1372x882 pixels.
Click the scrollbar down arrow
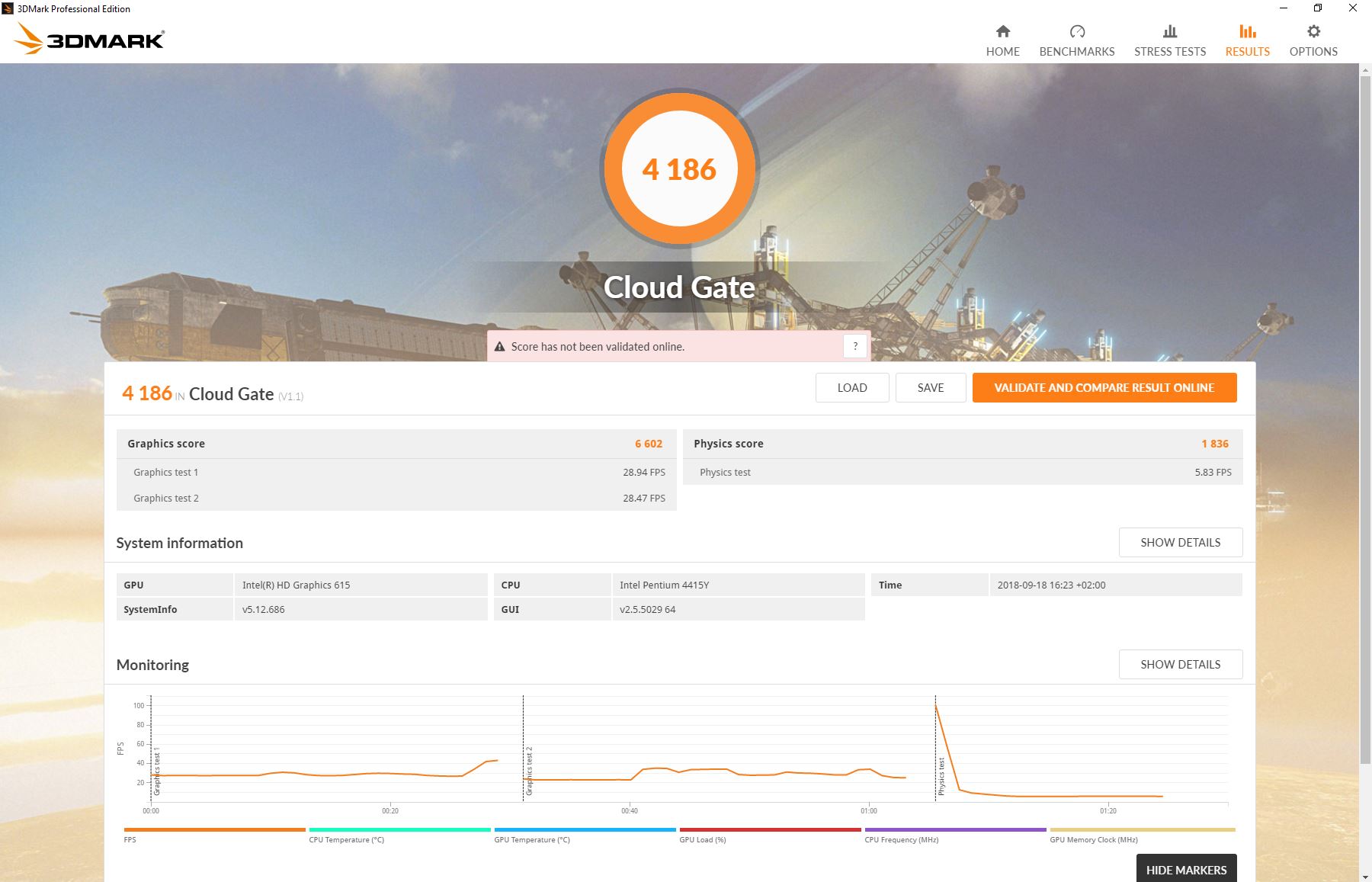tap(1364, 875)
